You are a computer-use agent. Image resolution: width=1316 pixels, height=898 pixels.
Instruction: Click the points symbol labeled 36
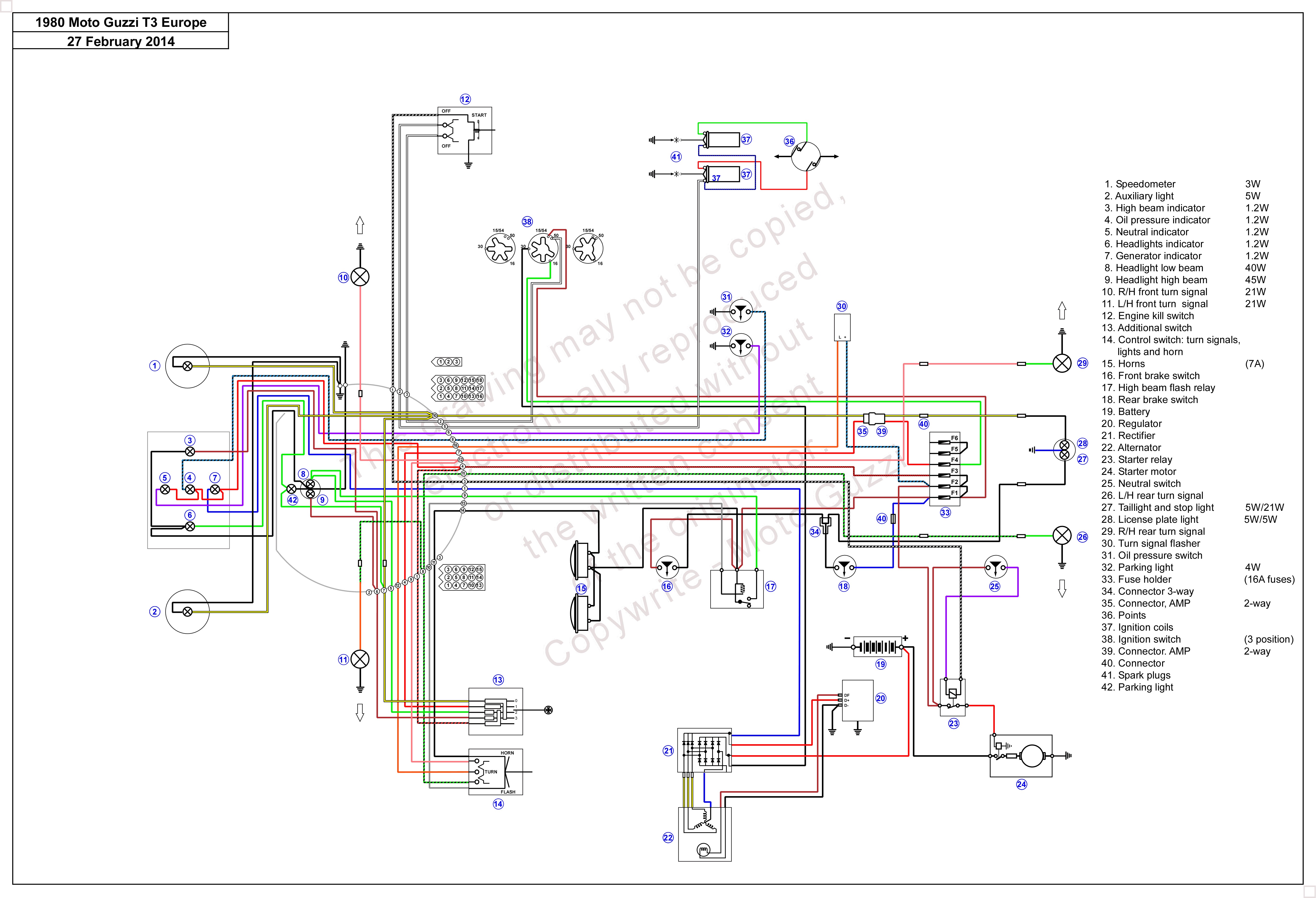coord(806,156)
